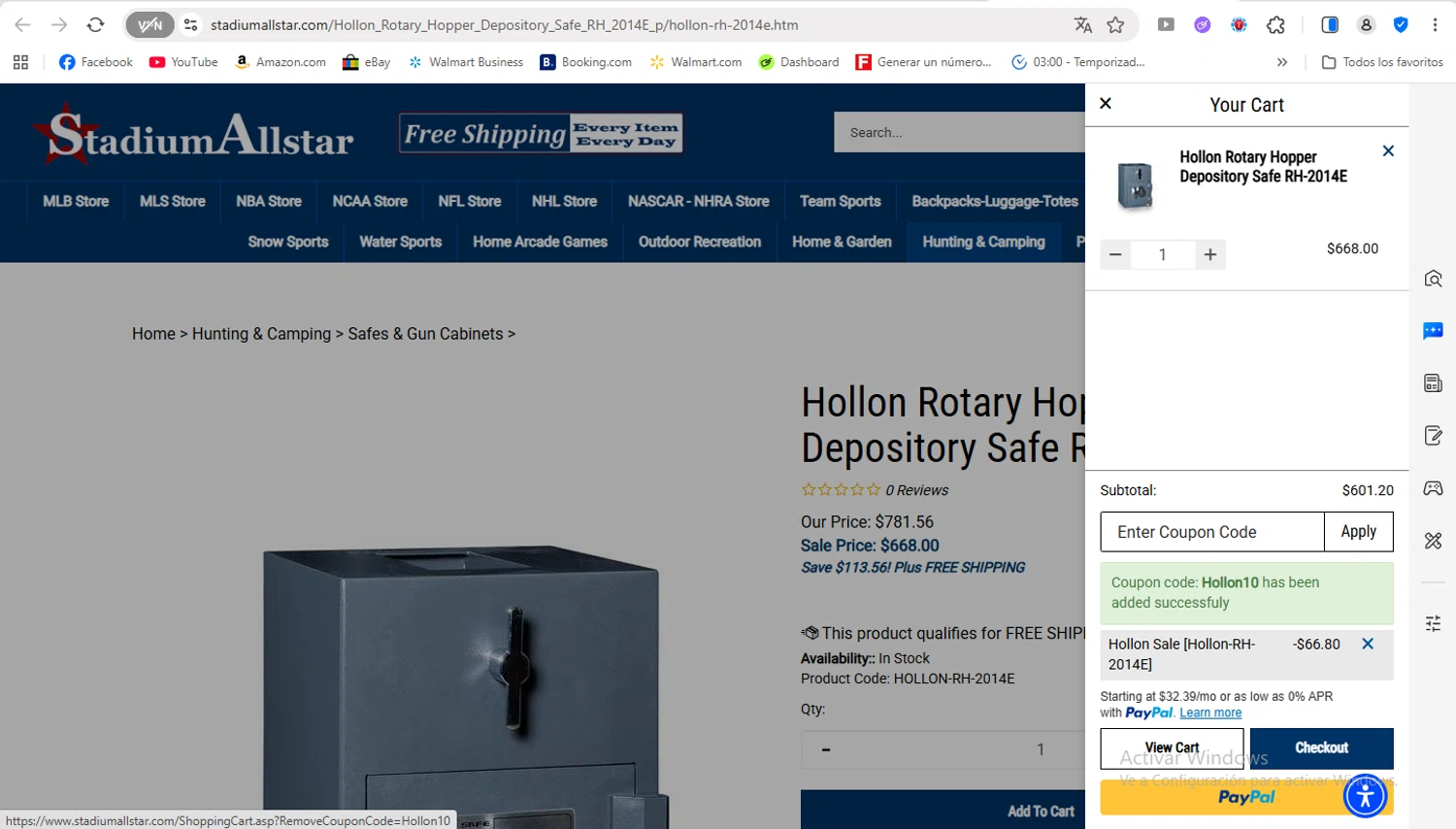Open MLB Store menu
Viewport: 1456px width, 829px height.
tap(76, 201)
